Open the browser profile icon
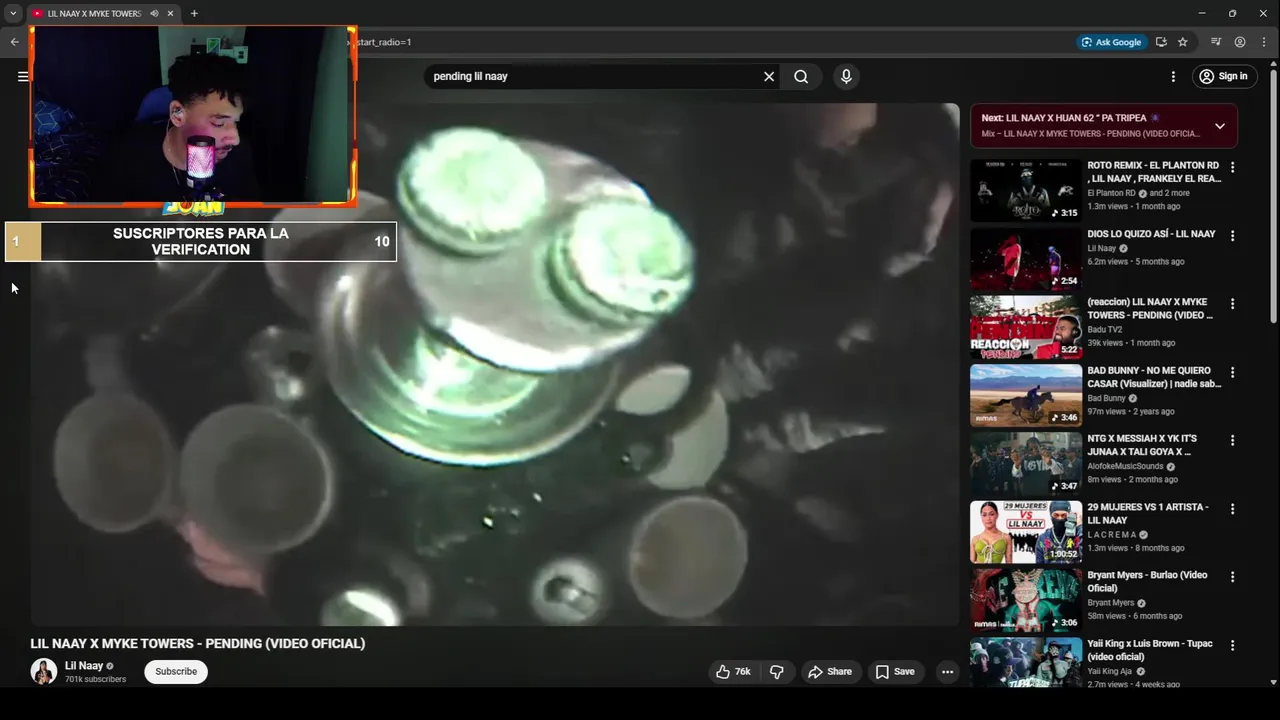 coord(1240,42)
